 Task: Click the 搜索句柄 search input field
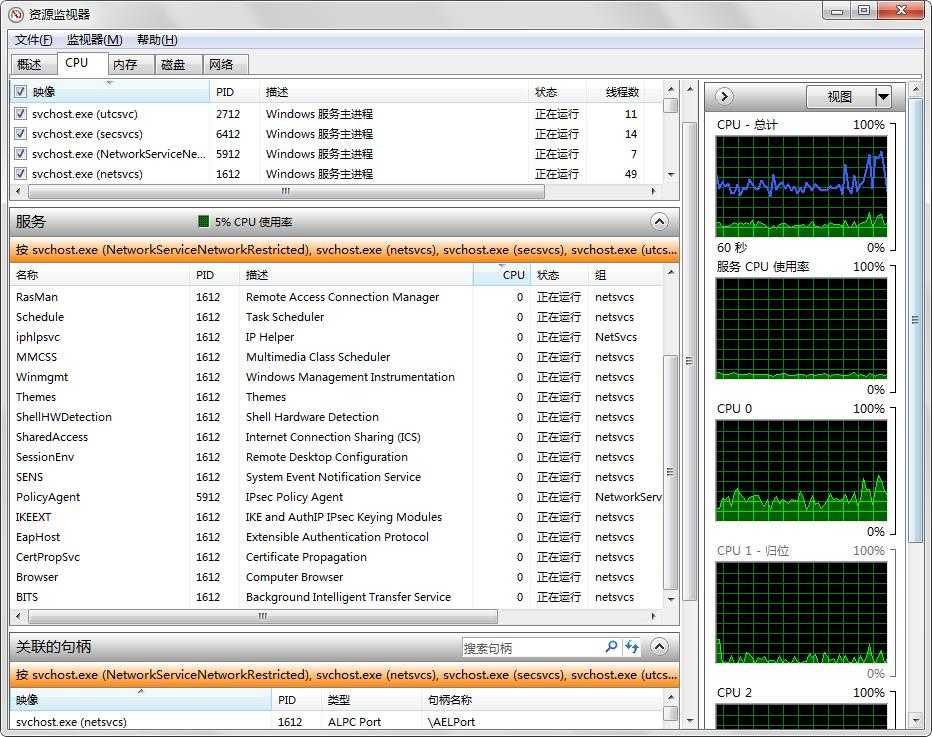click(x=530, y=648)
